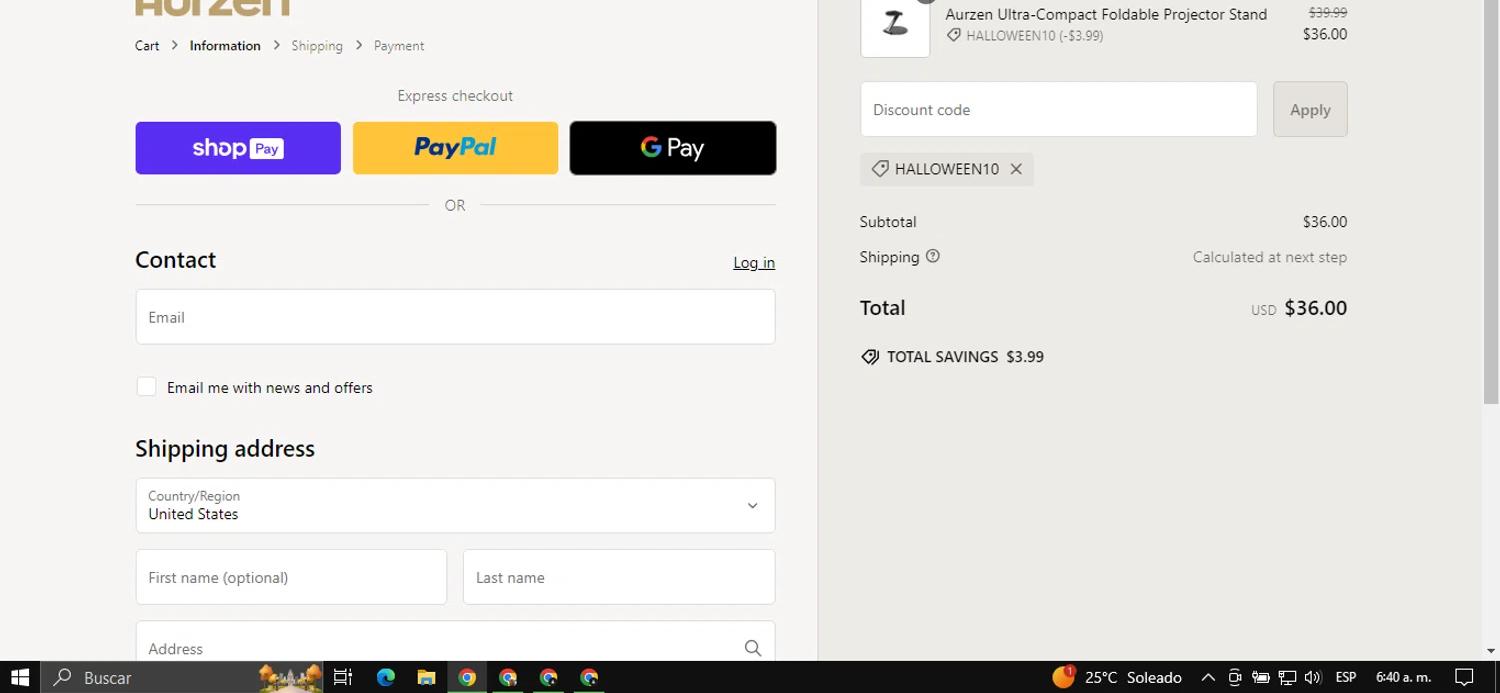Choose Google Pay express checkout
This screenshot has height=693, width=1500.
coord(672,148)
